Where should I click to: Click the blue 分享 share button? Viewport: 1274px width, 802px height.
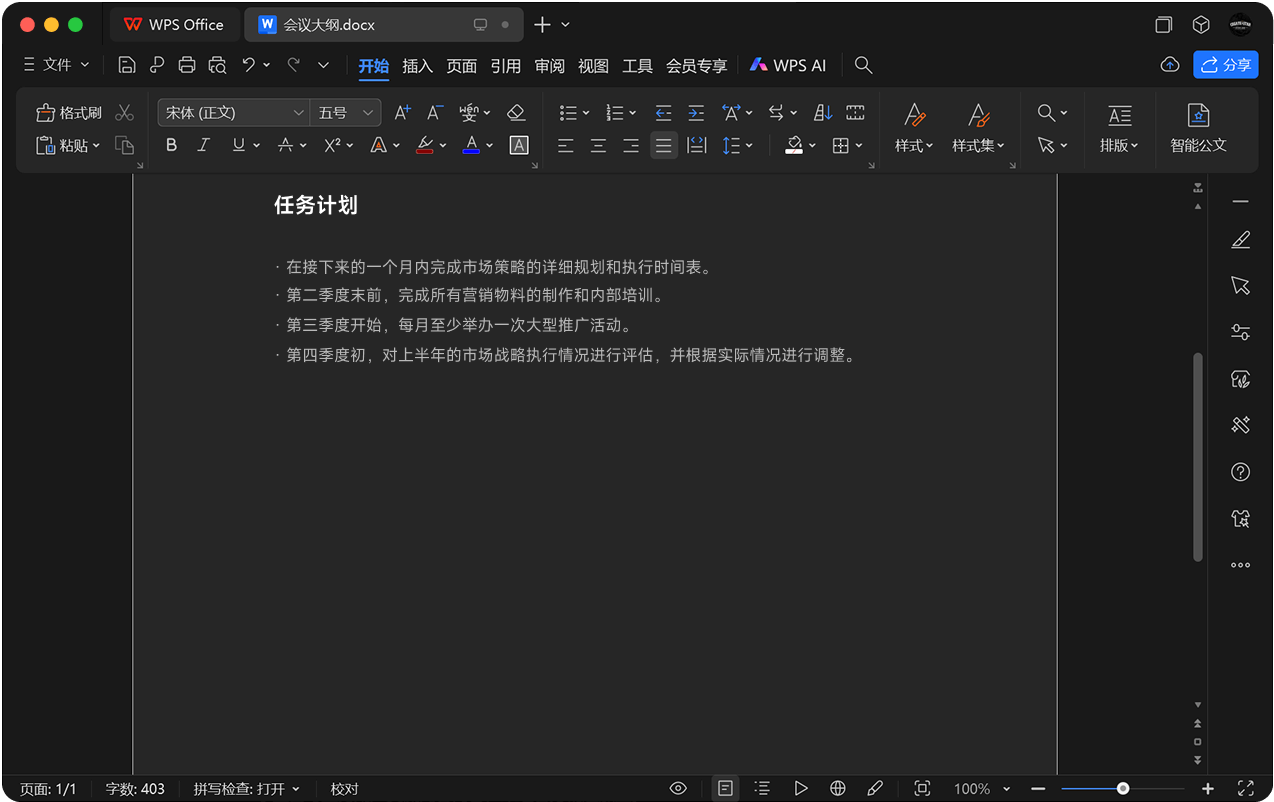tap(1225, 65)
